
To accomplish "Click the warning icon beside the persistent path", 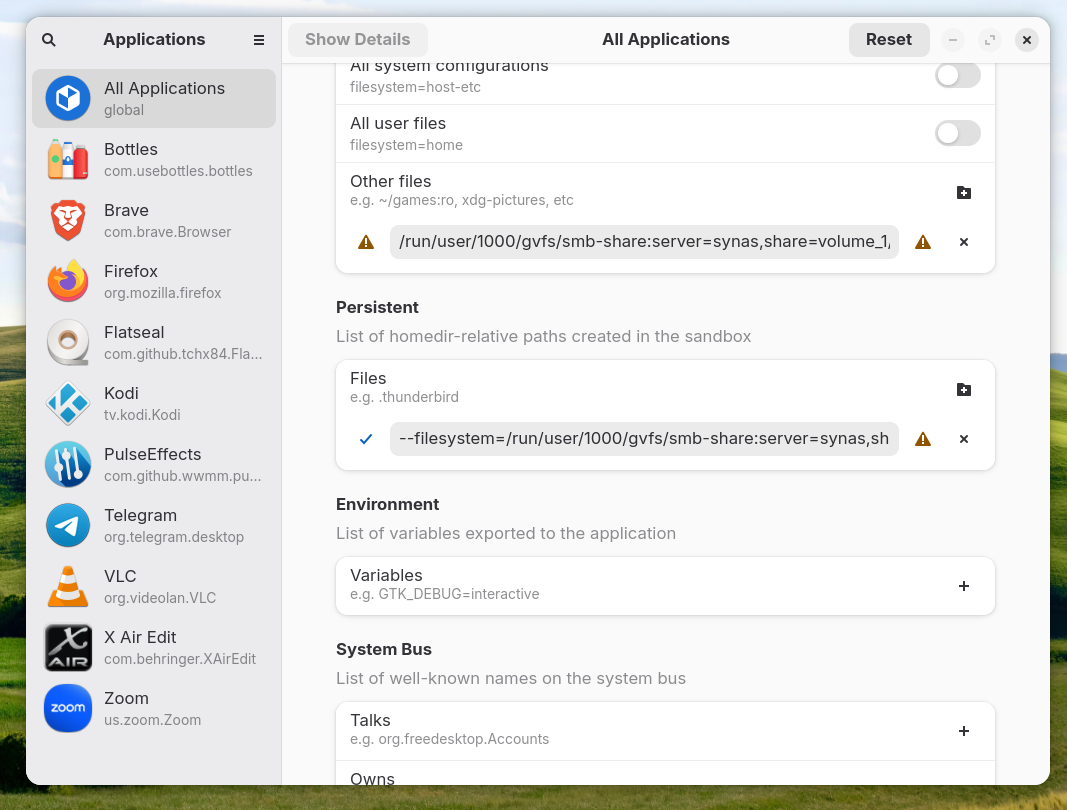I will coord(923,439).
